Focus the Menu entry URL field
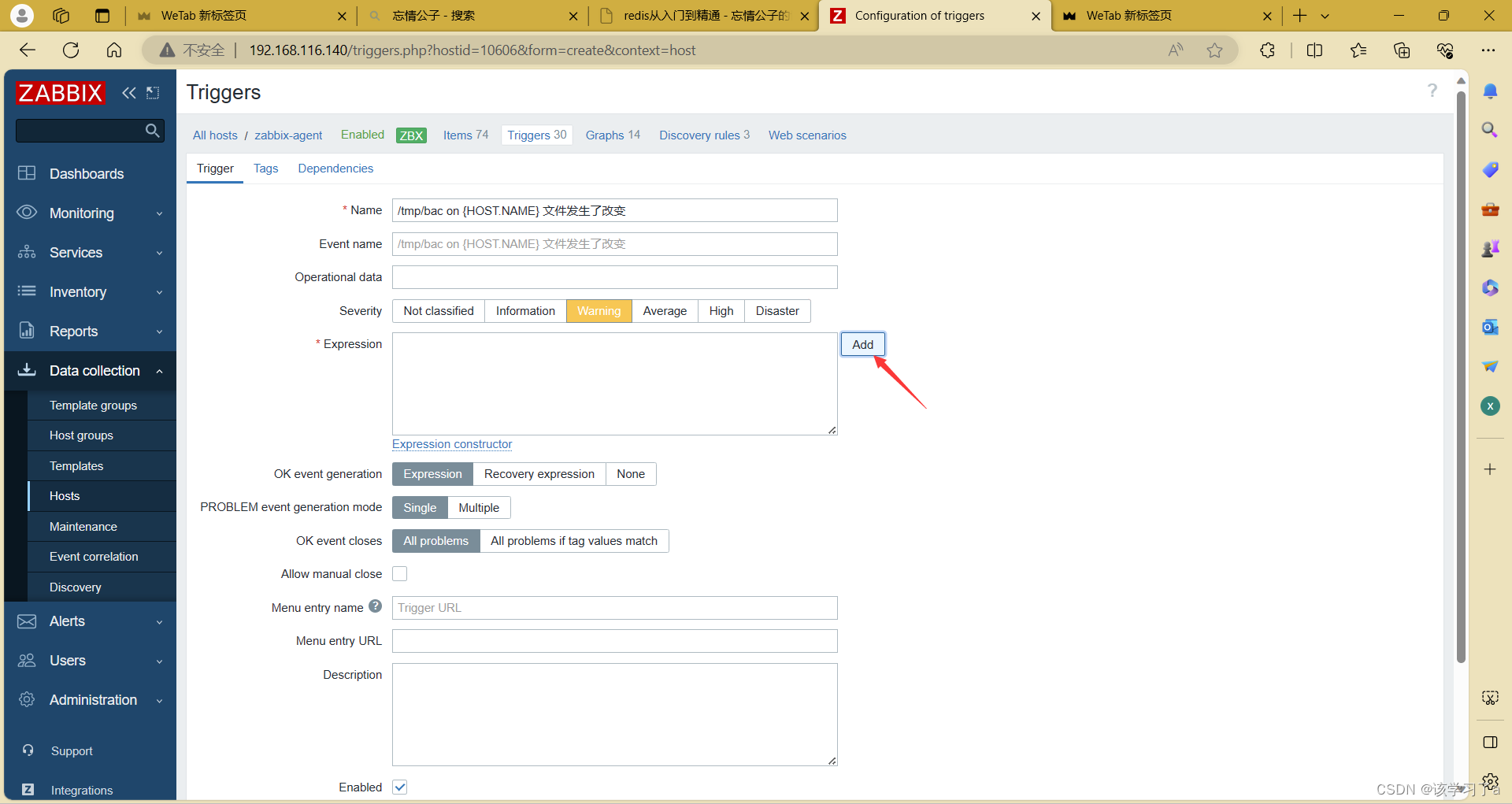 point(614,641)
